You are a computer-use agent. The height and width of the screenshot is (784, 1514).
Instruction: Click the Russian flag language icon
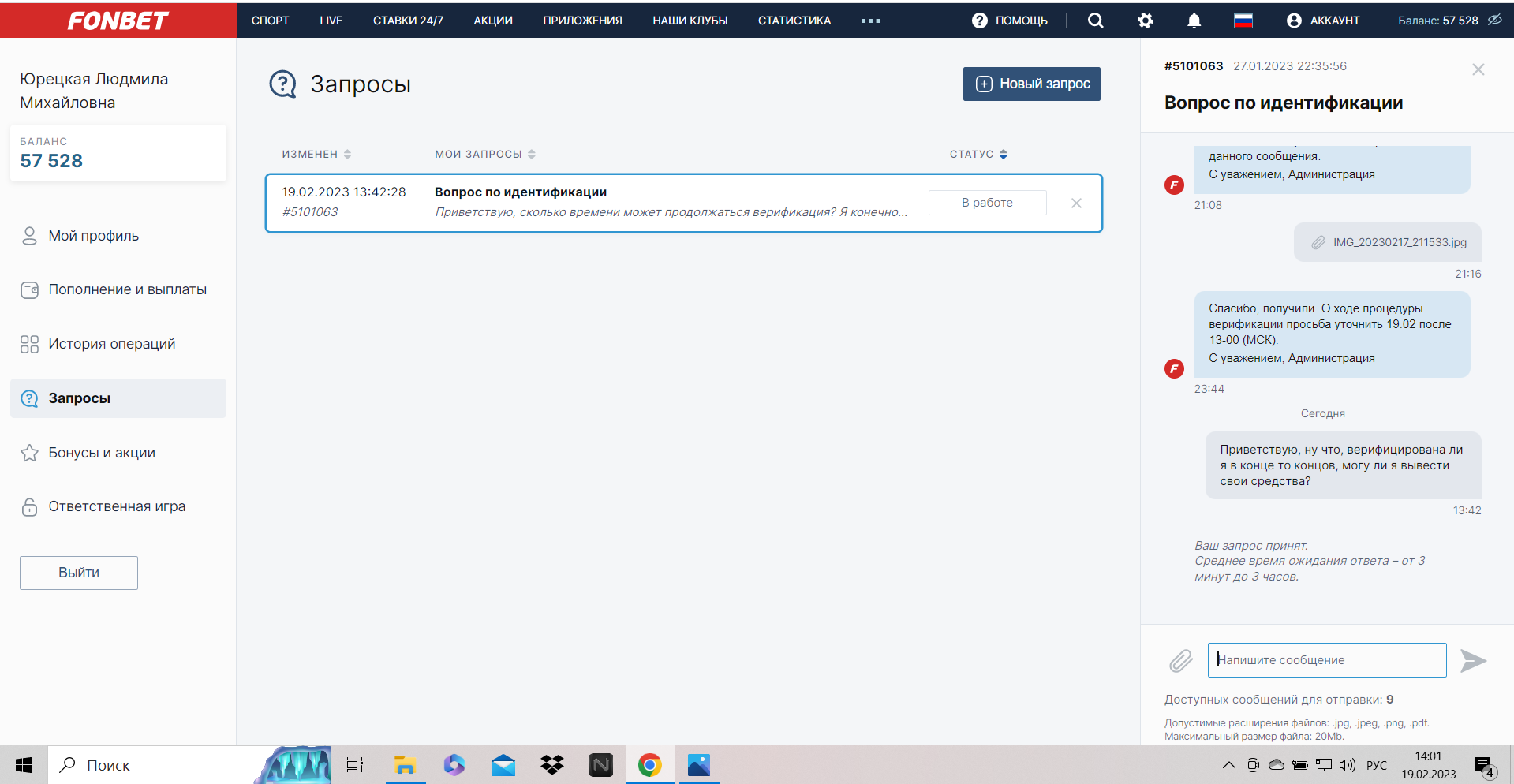pos(1243,21)
